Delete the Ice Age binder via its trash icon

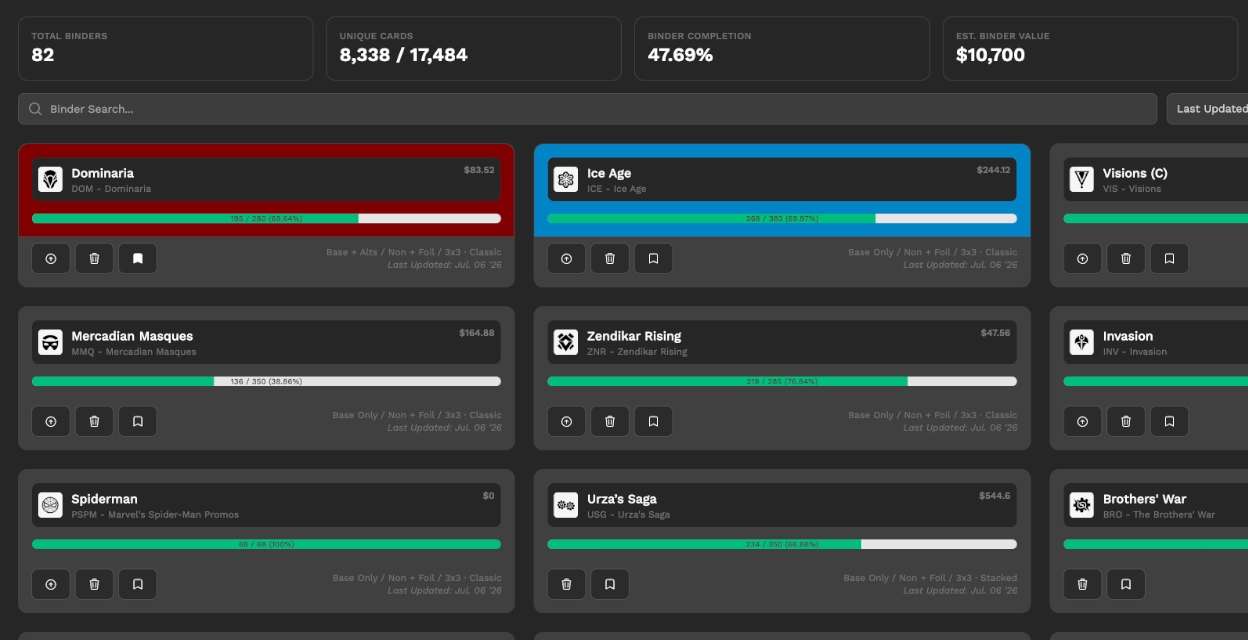point(610,259)
